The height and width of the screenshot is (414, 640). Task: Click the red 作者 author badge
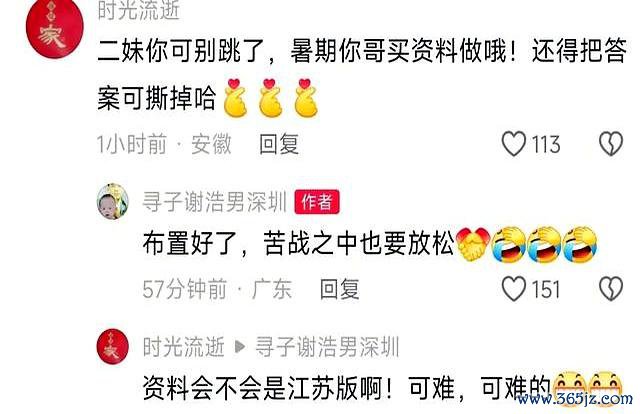click(317, 202)
